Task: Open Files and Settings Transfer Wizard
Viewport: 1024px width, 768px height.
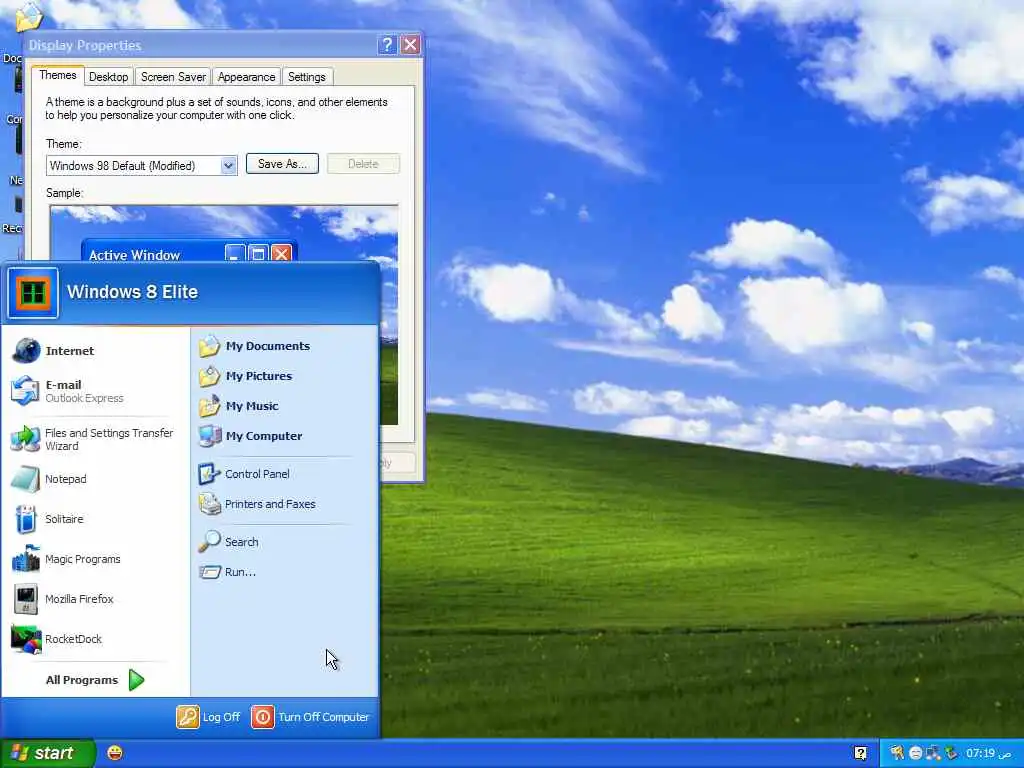Action: point(93,440)
